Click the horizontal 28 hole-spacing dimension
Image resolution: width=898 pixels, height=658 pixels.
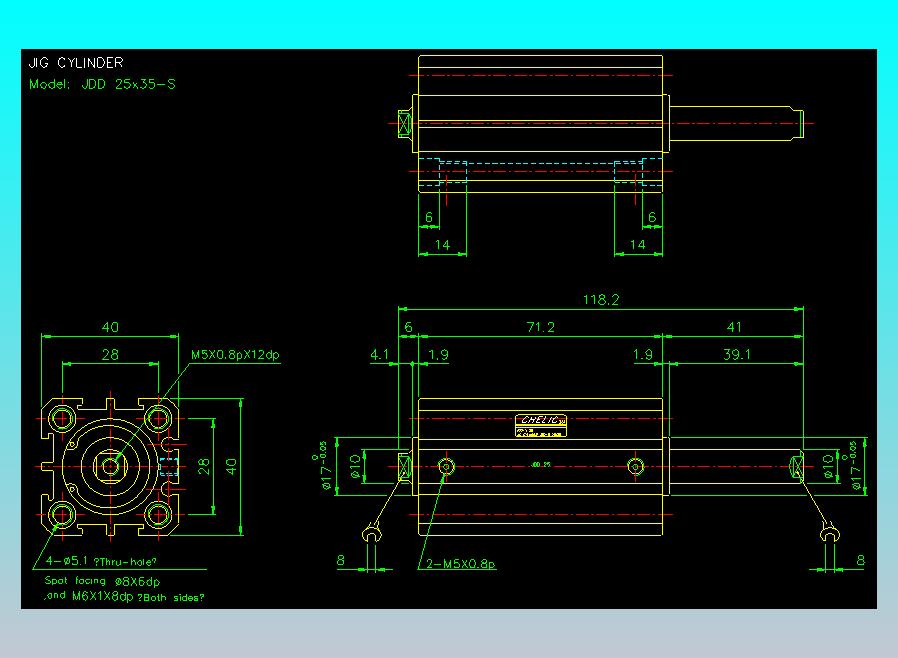coord(110,354)
